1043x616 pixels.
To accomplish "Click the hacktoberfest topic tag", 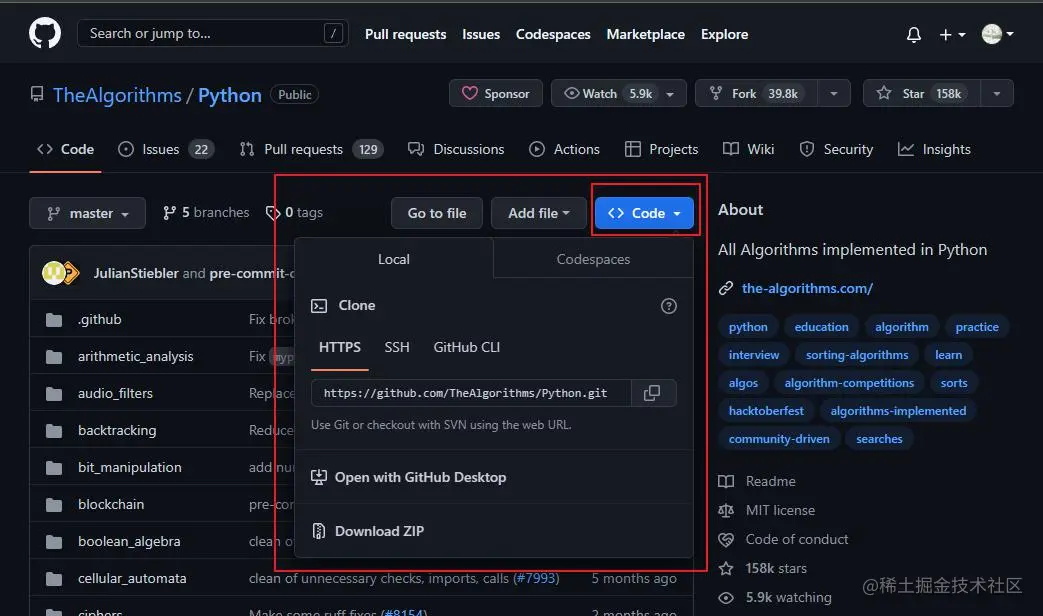I will [x=766, y=410].
